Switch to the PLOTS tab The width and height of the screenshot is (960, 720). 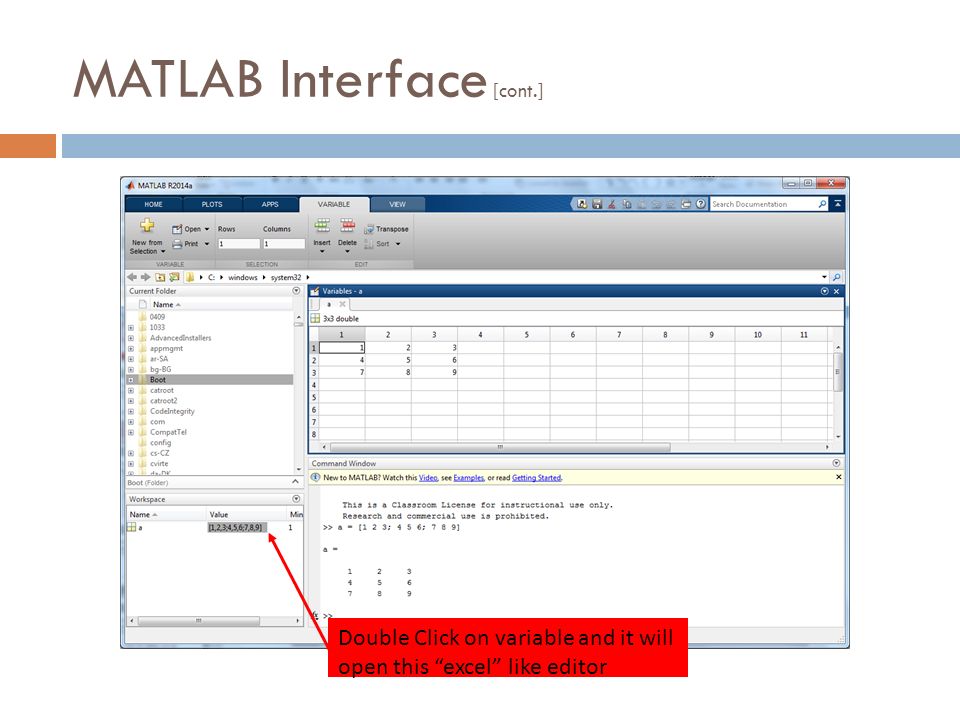(x=212, y=204)
